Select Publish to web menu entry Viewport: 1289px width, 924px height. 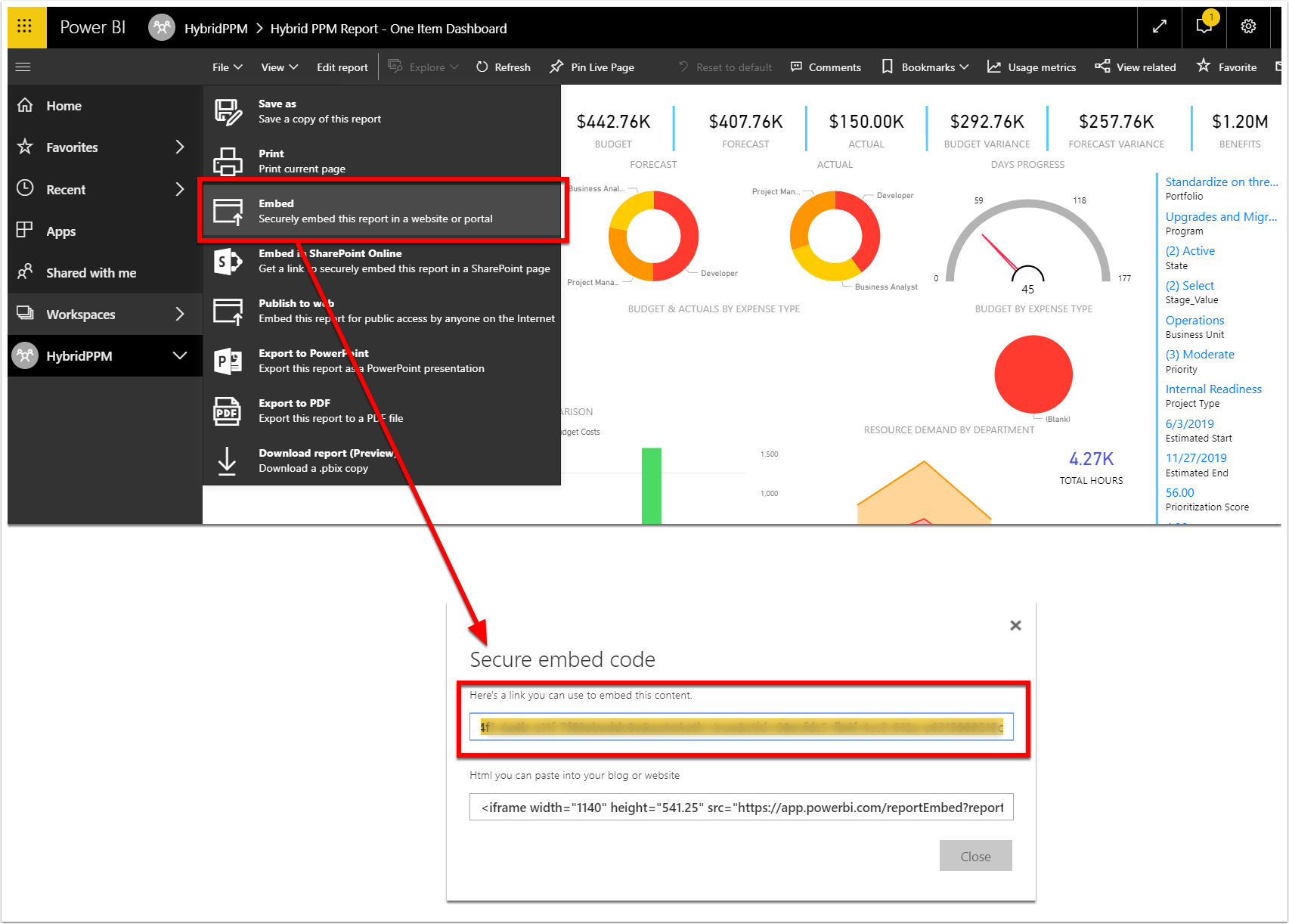point(383,311)
